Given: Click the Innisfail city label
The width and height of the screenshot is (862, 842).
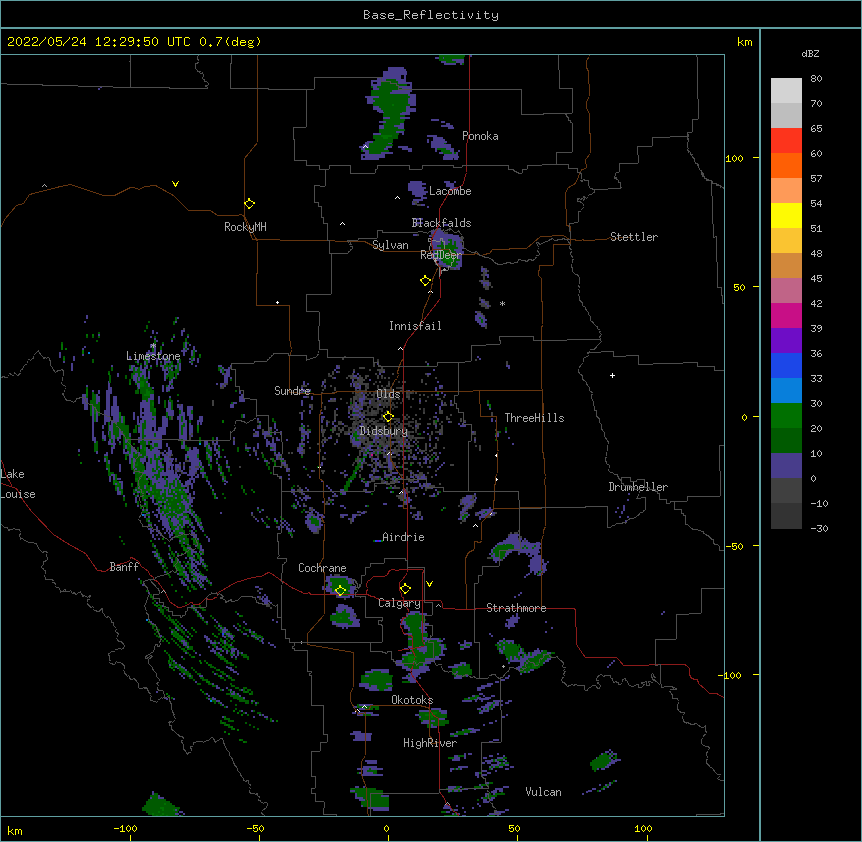Looking at the screenshot, I should pos(415,326).
